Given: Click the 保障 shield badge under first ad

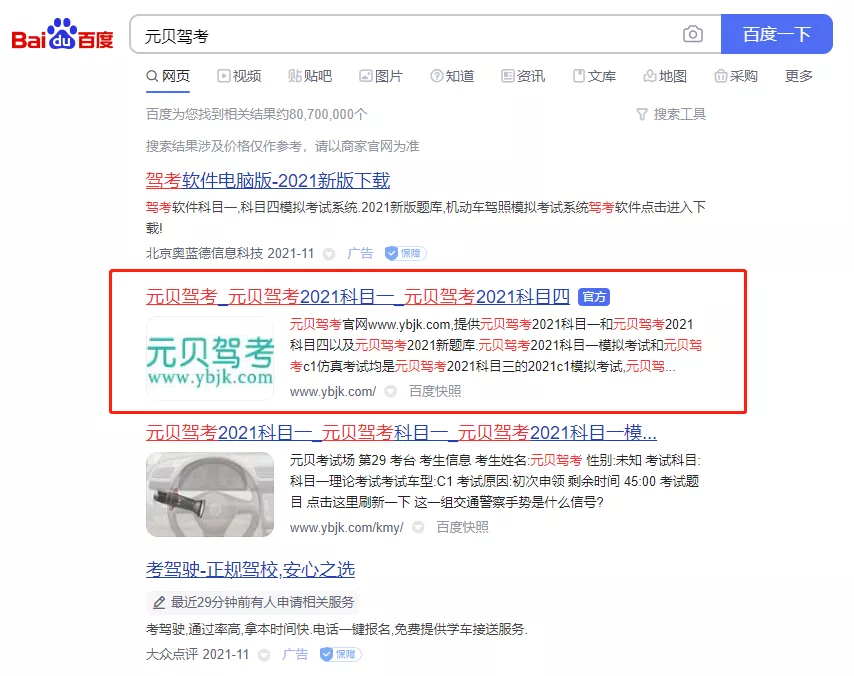Looking at the screenshot, I should 405,253.
